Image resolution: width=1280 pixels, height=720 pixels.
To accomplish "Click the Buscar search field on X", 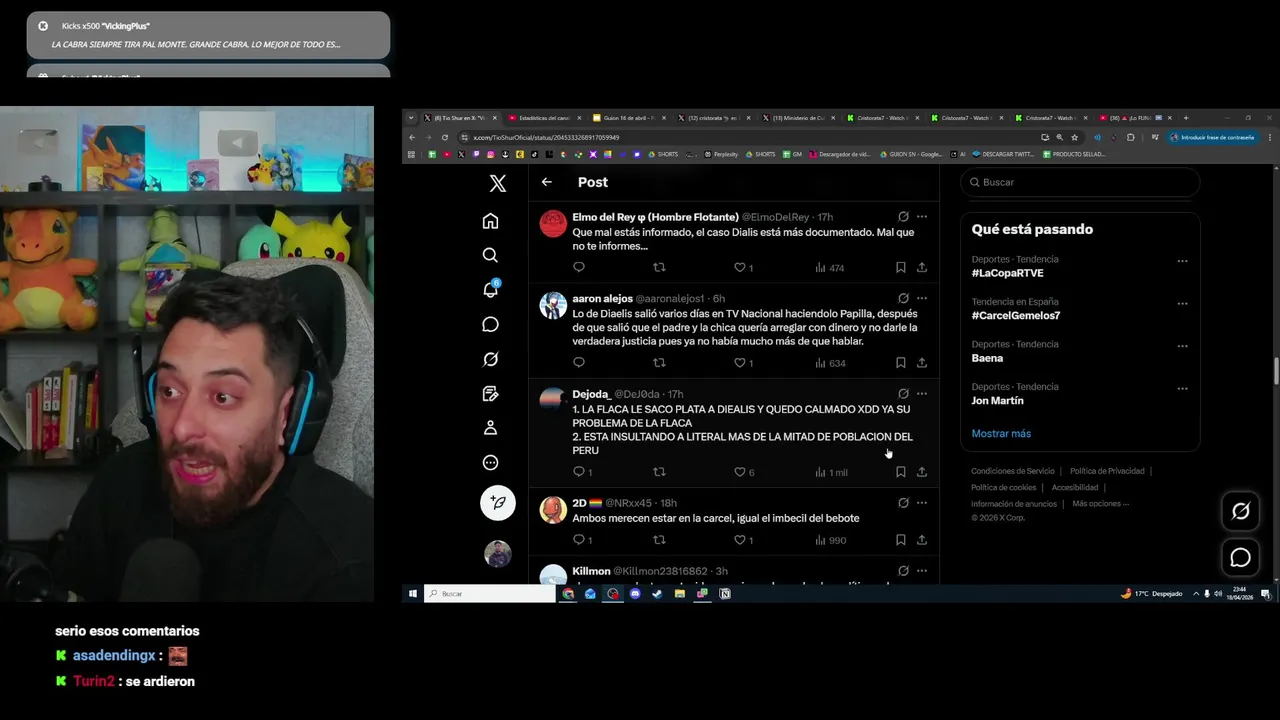I will 1080,182.
